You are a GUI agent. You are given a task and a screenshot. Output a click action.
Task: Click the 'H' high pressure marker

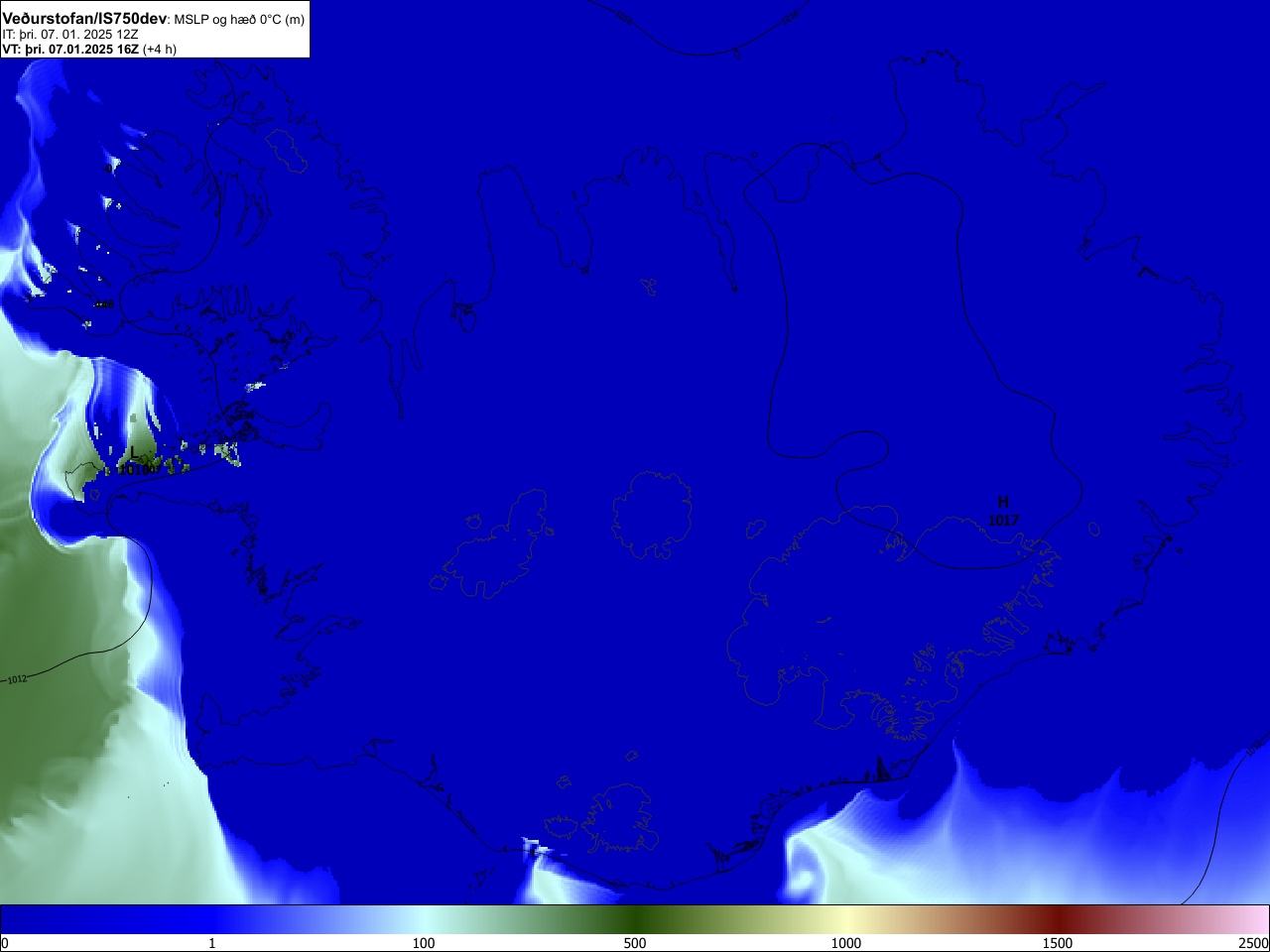point(1003,502)
